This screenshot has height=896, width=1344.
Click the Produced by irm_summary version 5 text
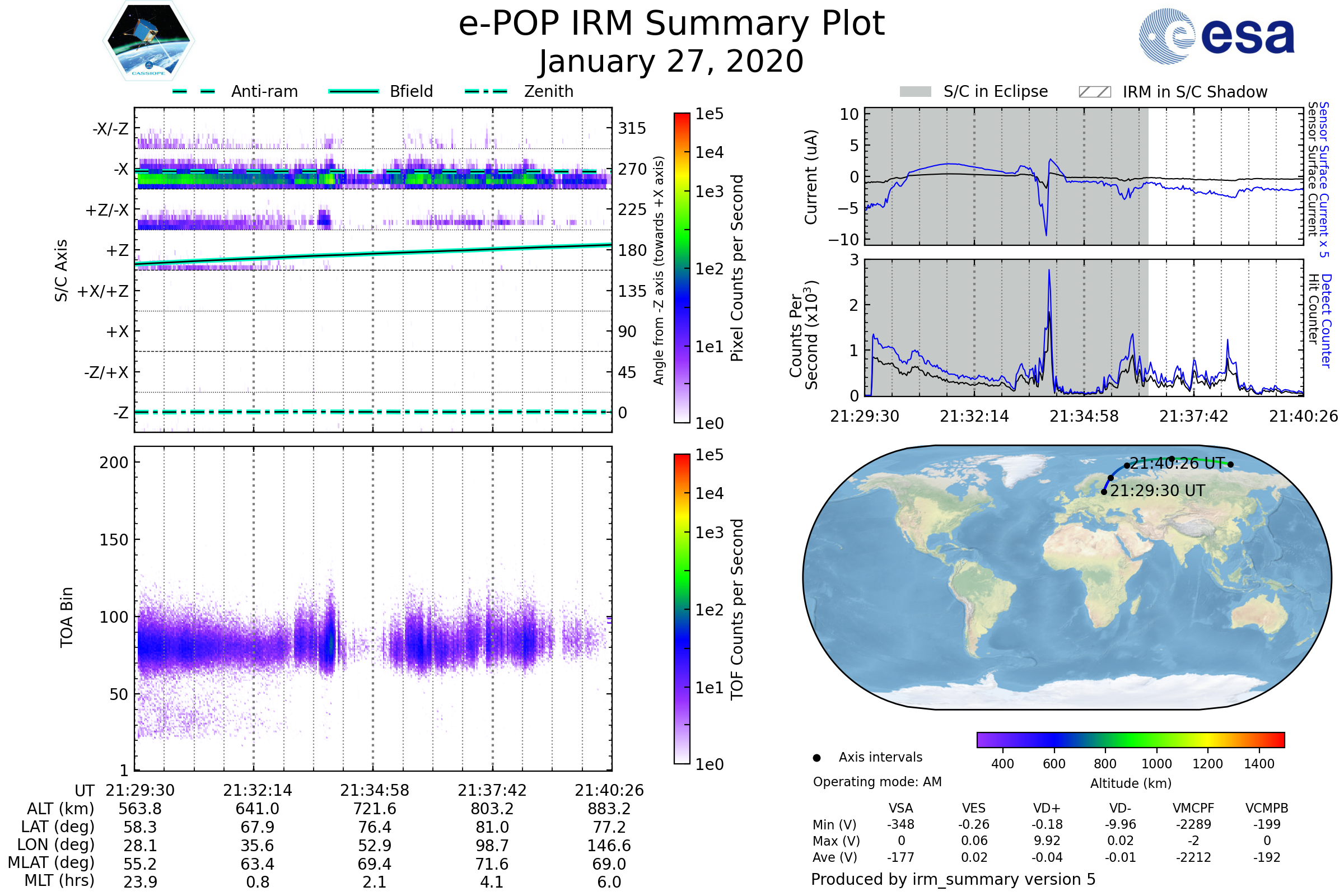click(x=953, y=879)
